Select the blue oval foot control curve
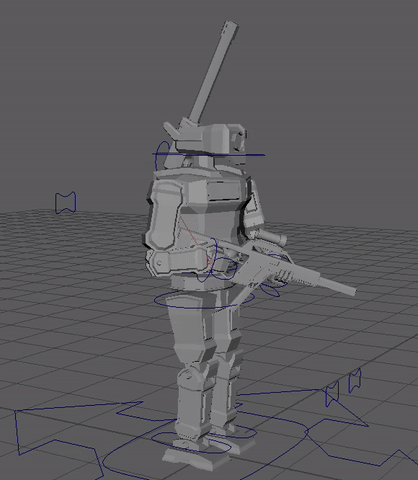This screenshot has width=418, height=480. (x=191, y=443)
